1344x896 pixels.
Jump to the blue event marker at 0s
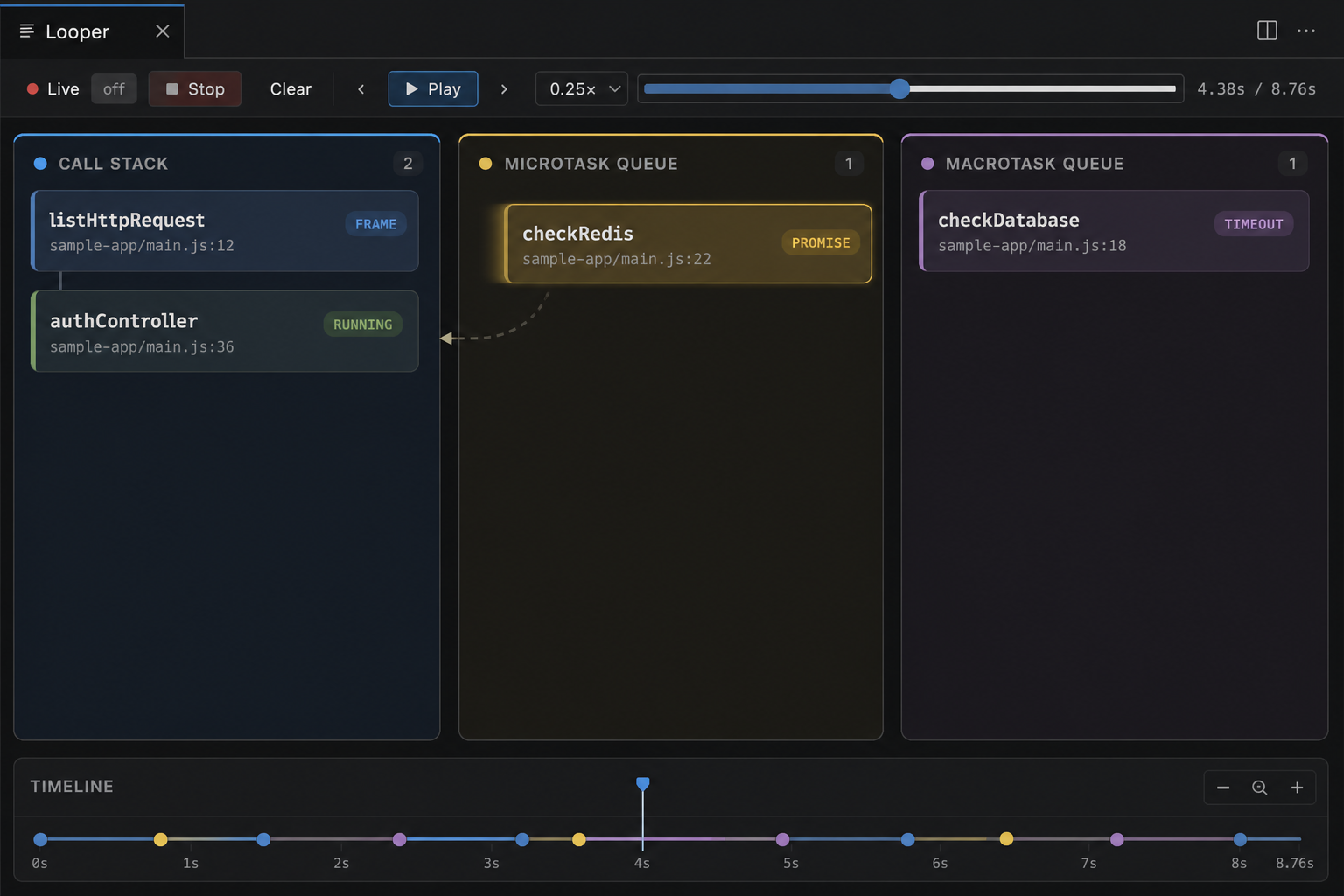point(40,839)
